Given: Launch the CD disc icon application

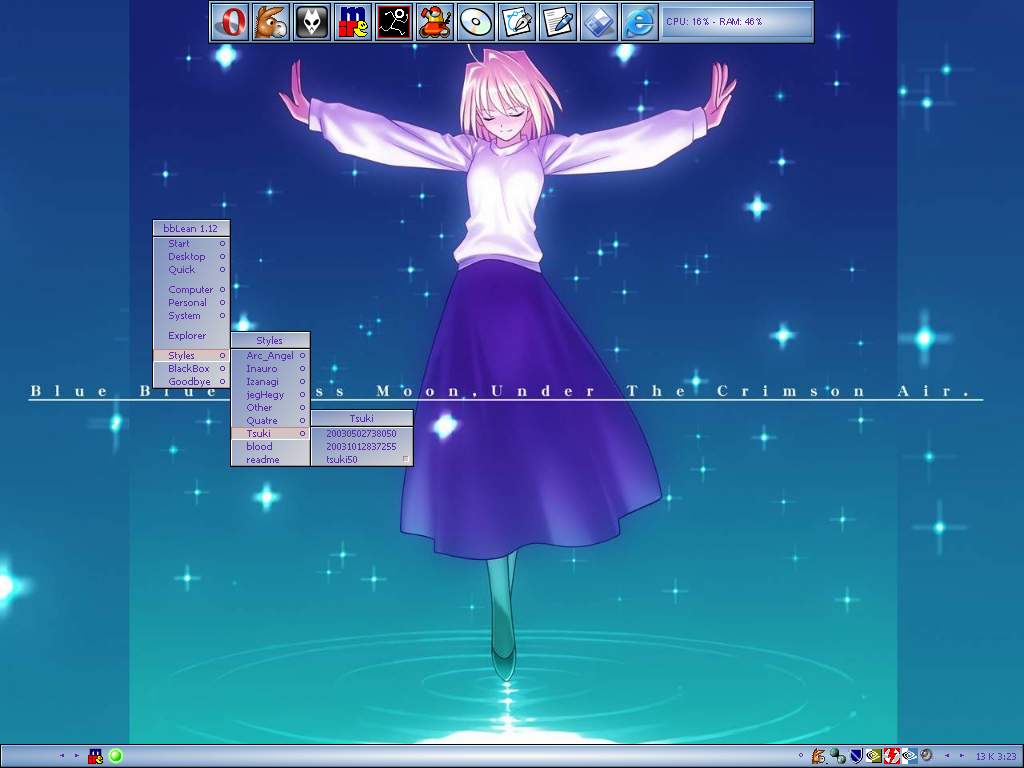Looking at the screenshot, I should [475, 22].
